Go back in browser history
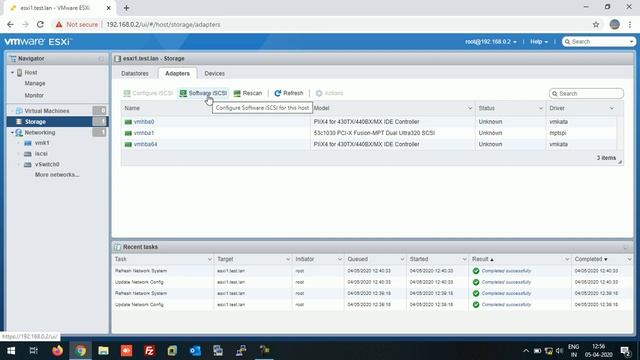 pos(10,24)
